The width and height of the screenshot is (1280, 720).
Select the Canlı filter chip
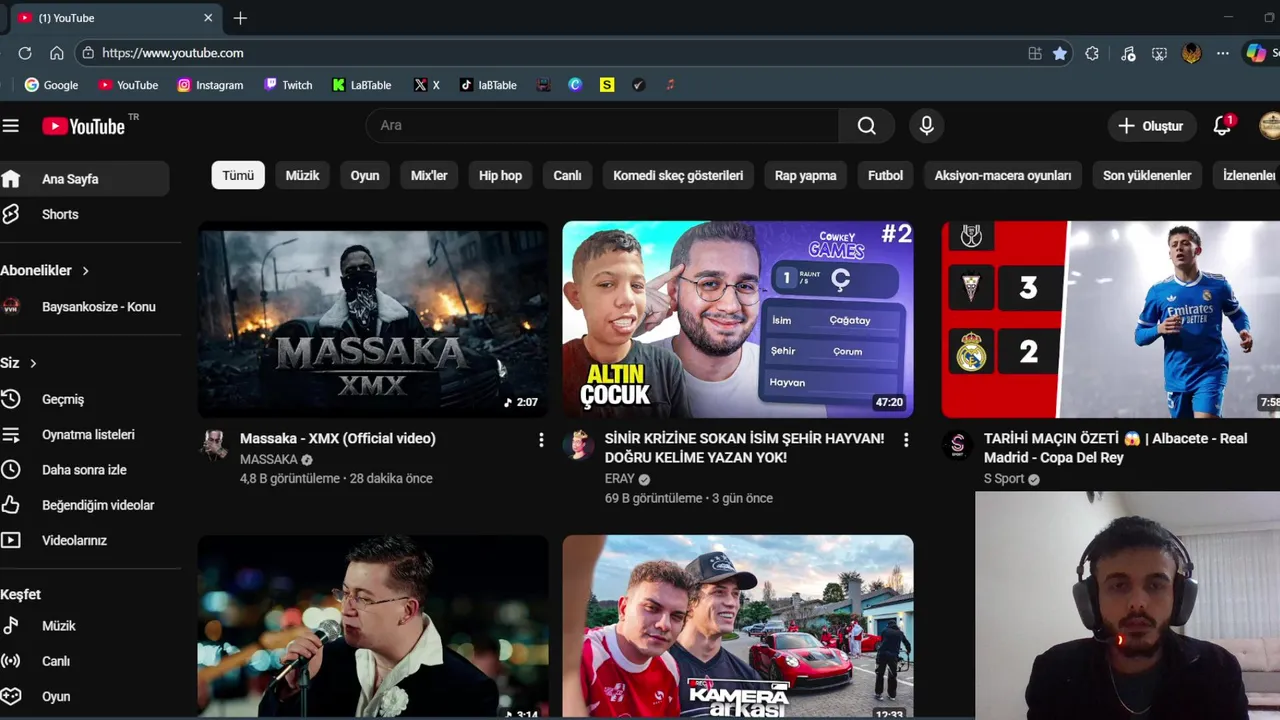(567, 175)
